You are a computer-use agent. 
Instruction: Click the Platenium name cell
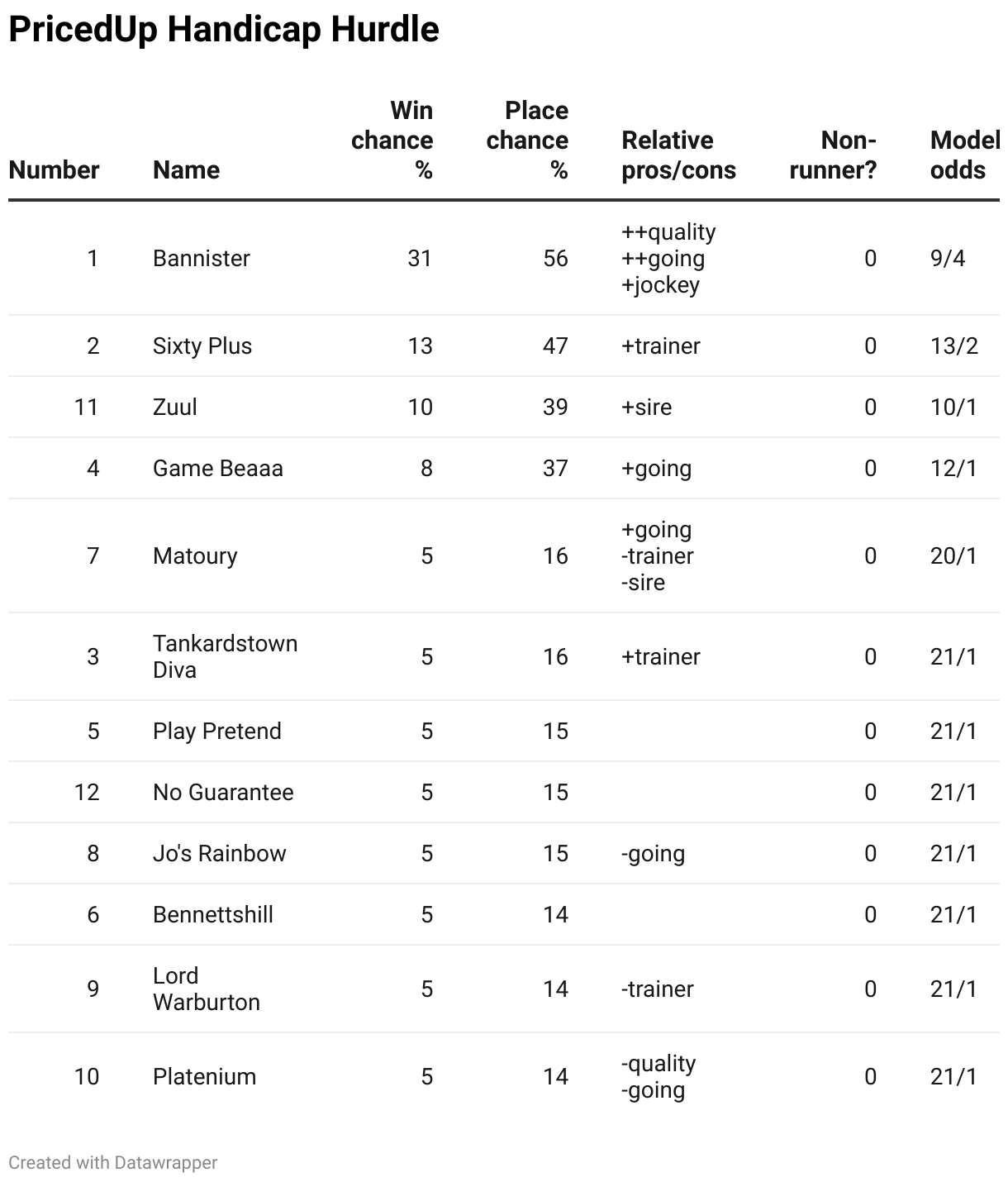pyautogui.click(x=205, y=1076)
